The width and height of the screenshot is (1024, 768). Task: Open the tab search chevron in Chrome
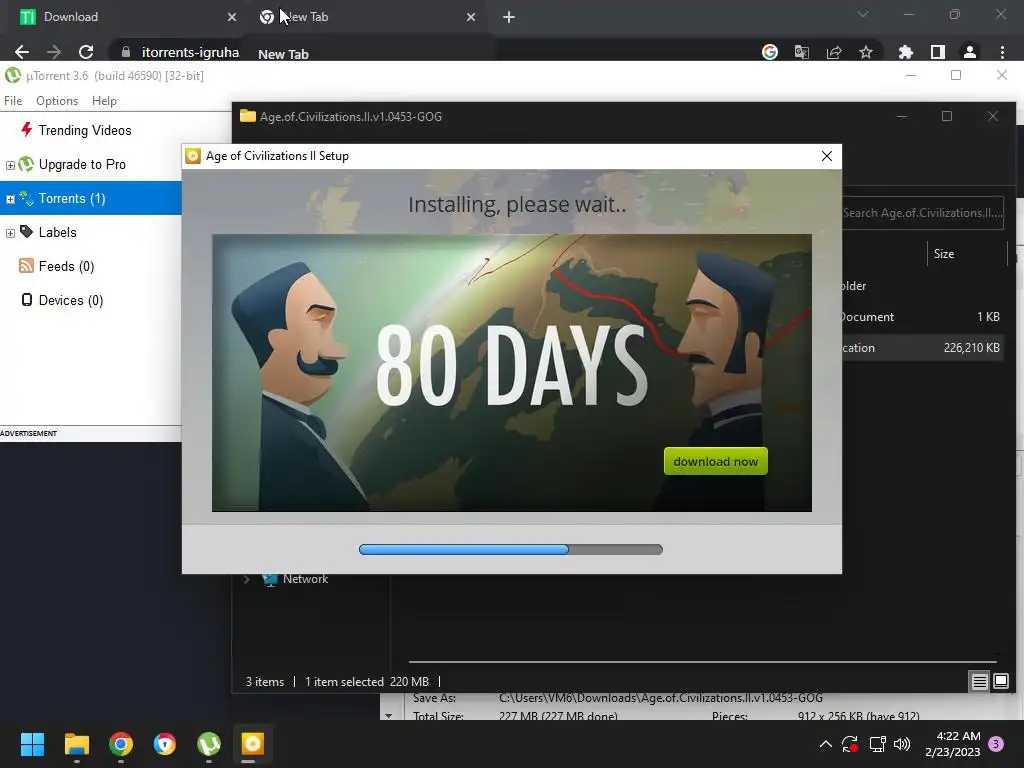(863, 14)
